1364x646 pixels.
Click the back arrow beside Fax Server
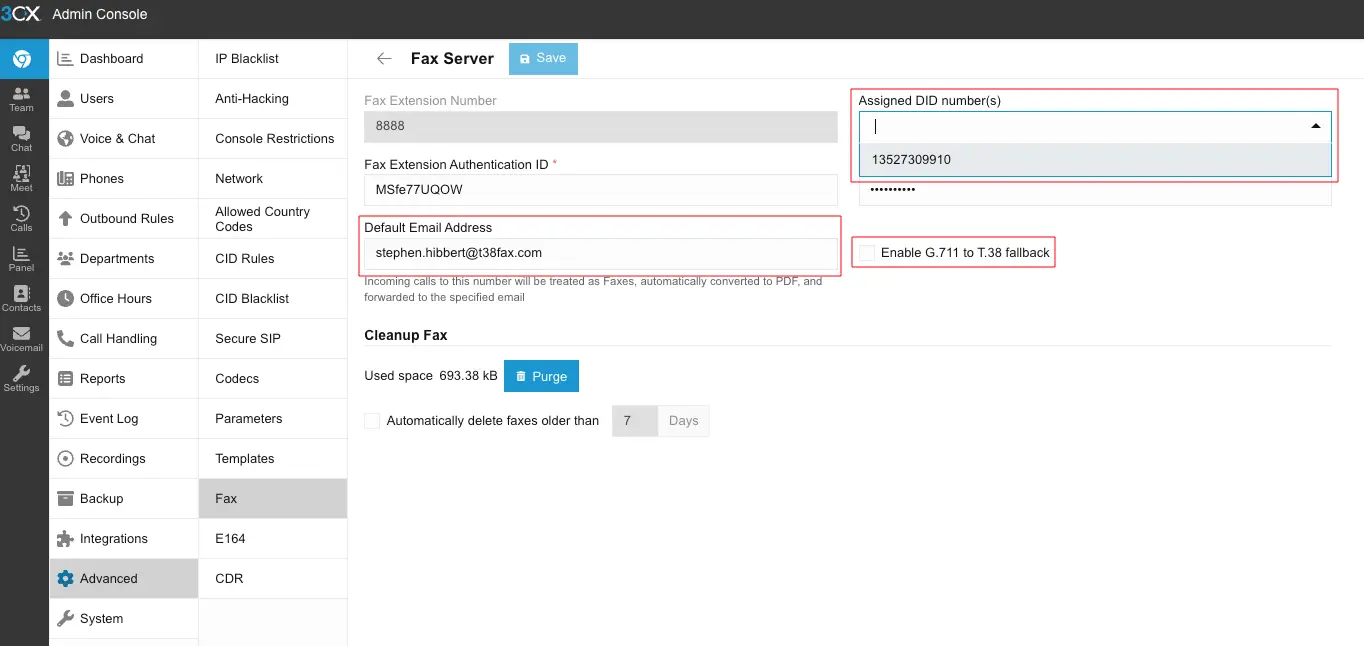tap(384, 59)
